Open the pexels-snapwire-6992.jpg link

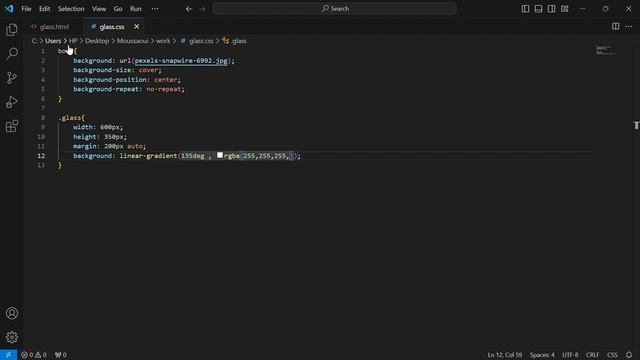[x=181, y=60]
